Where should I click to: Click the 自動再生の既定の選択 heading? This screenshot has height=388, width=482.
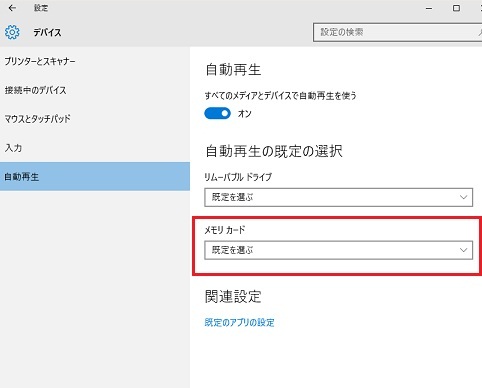tap(274, 151)
